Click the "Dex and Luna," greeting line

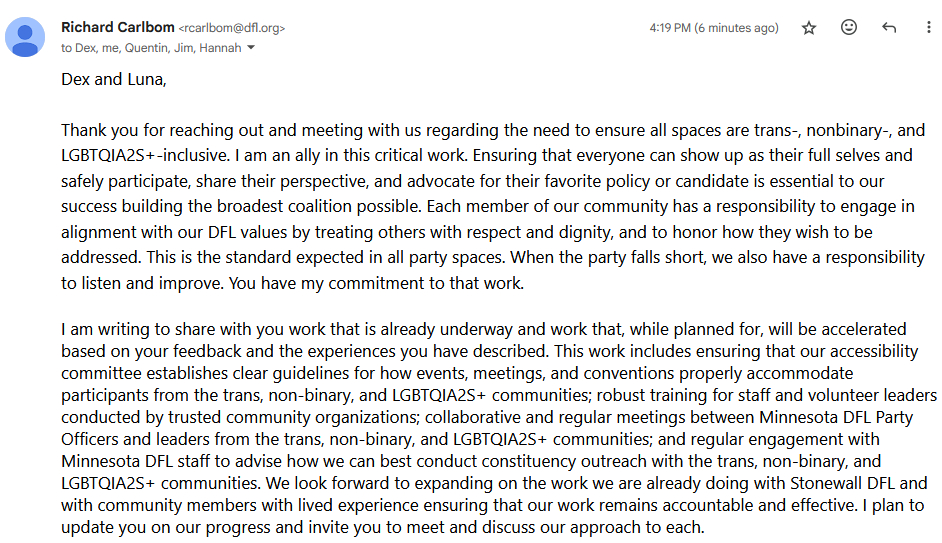coord(113,79)
